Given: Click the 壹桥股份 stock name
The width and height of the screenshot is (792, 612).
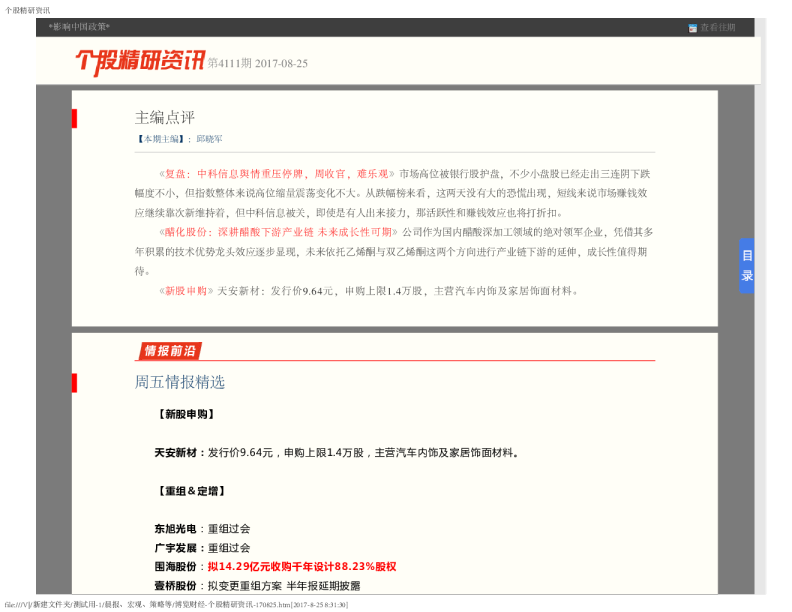Looking at the screenshot, I should tap(175, 586).
